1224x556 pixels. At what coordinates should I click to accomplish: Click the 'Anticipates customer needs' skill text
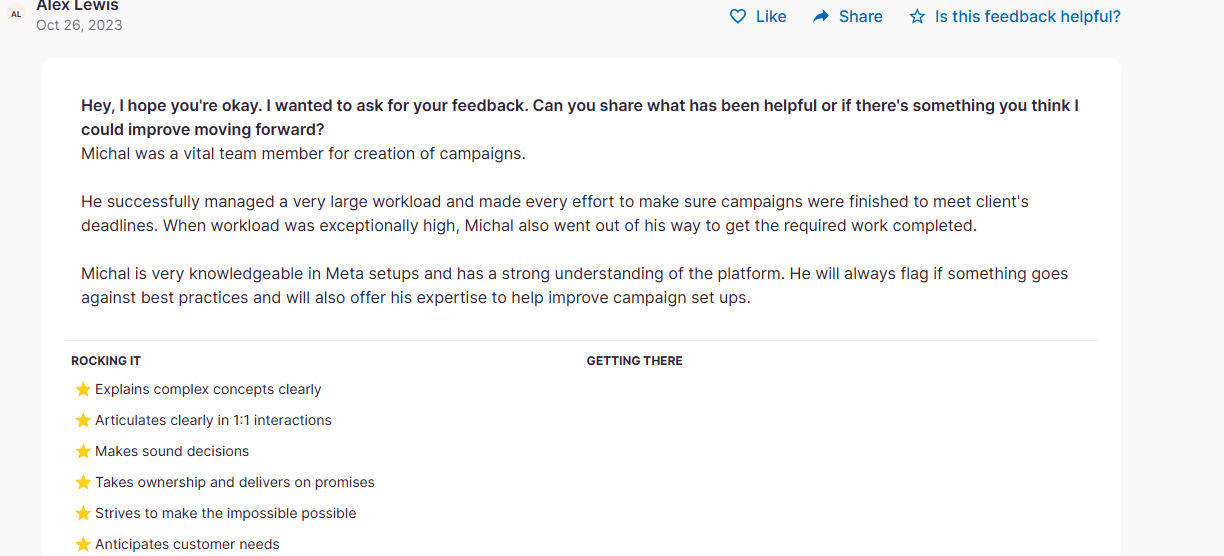pos(187,544)
